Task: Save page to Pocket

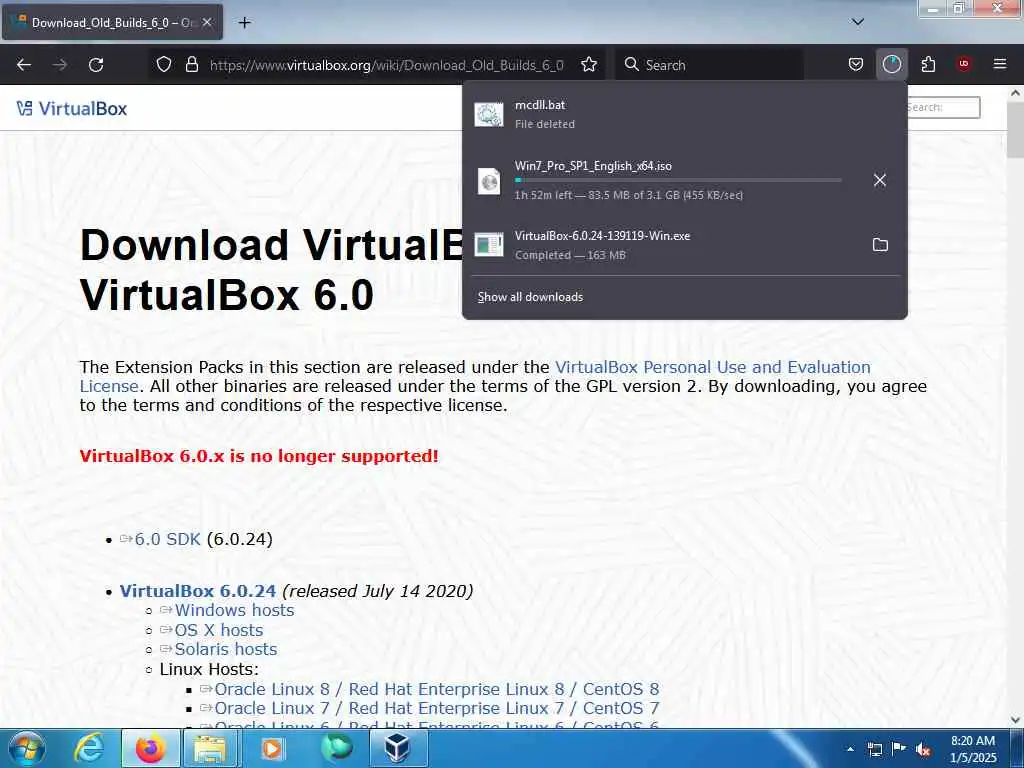Action: tap(856, 65)
